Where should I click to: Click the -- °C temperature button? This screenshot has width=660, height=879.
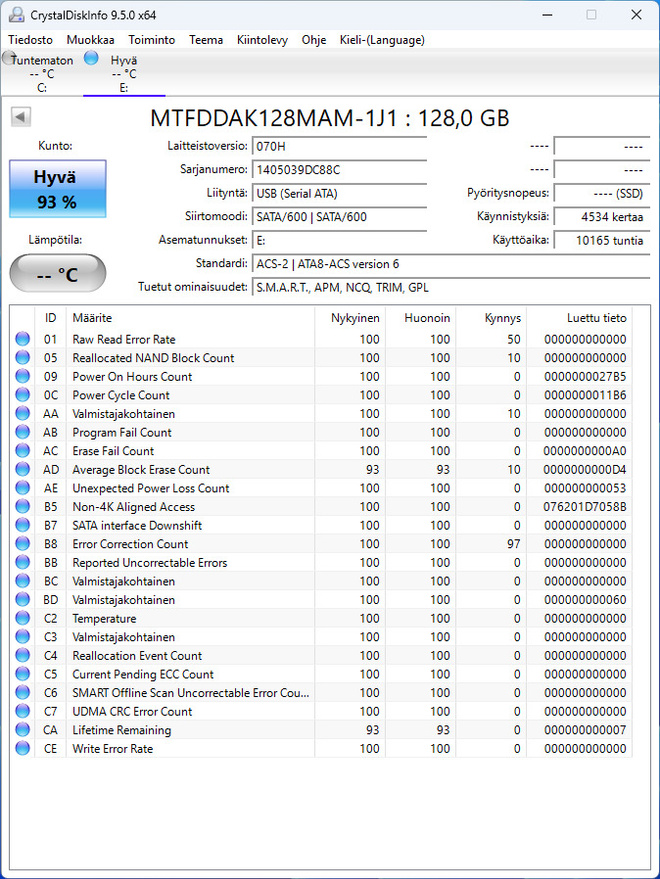(x=58, y=274)
